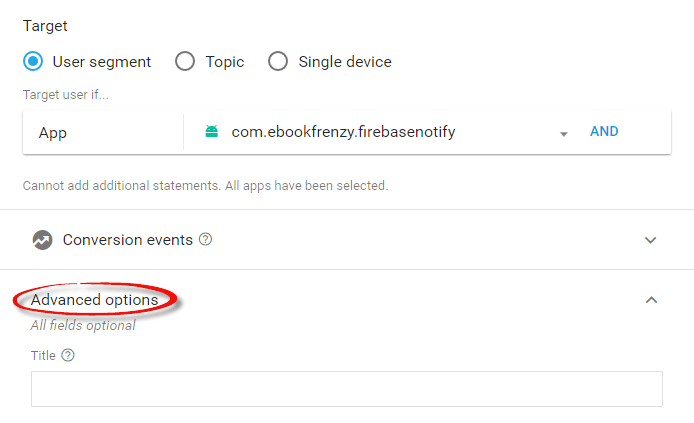
Task: Click the Target section heading
Action: click(x=45, y=26)
